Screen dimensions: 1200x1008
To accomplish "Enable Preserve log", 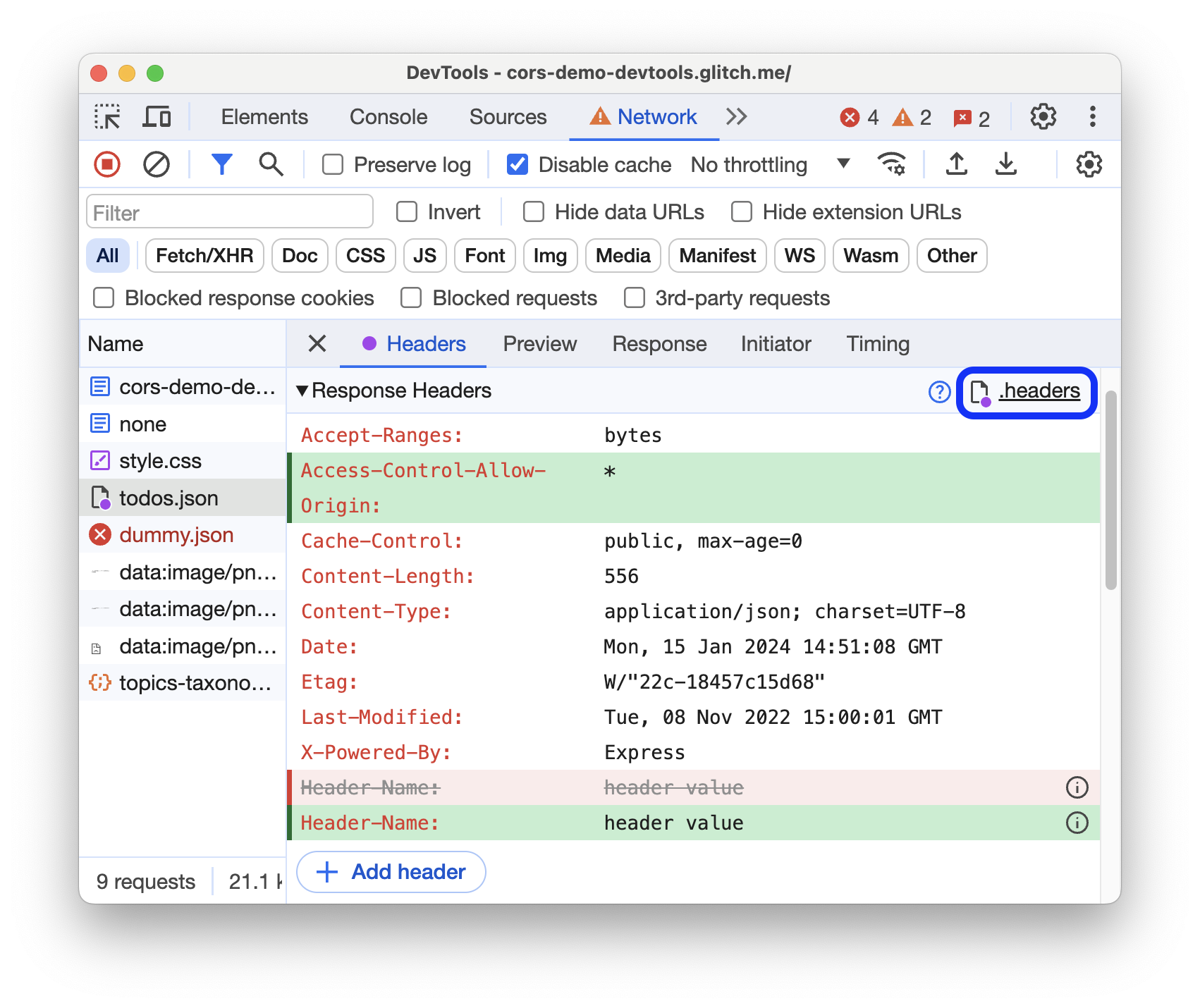I will (x=332, y=164).
